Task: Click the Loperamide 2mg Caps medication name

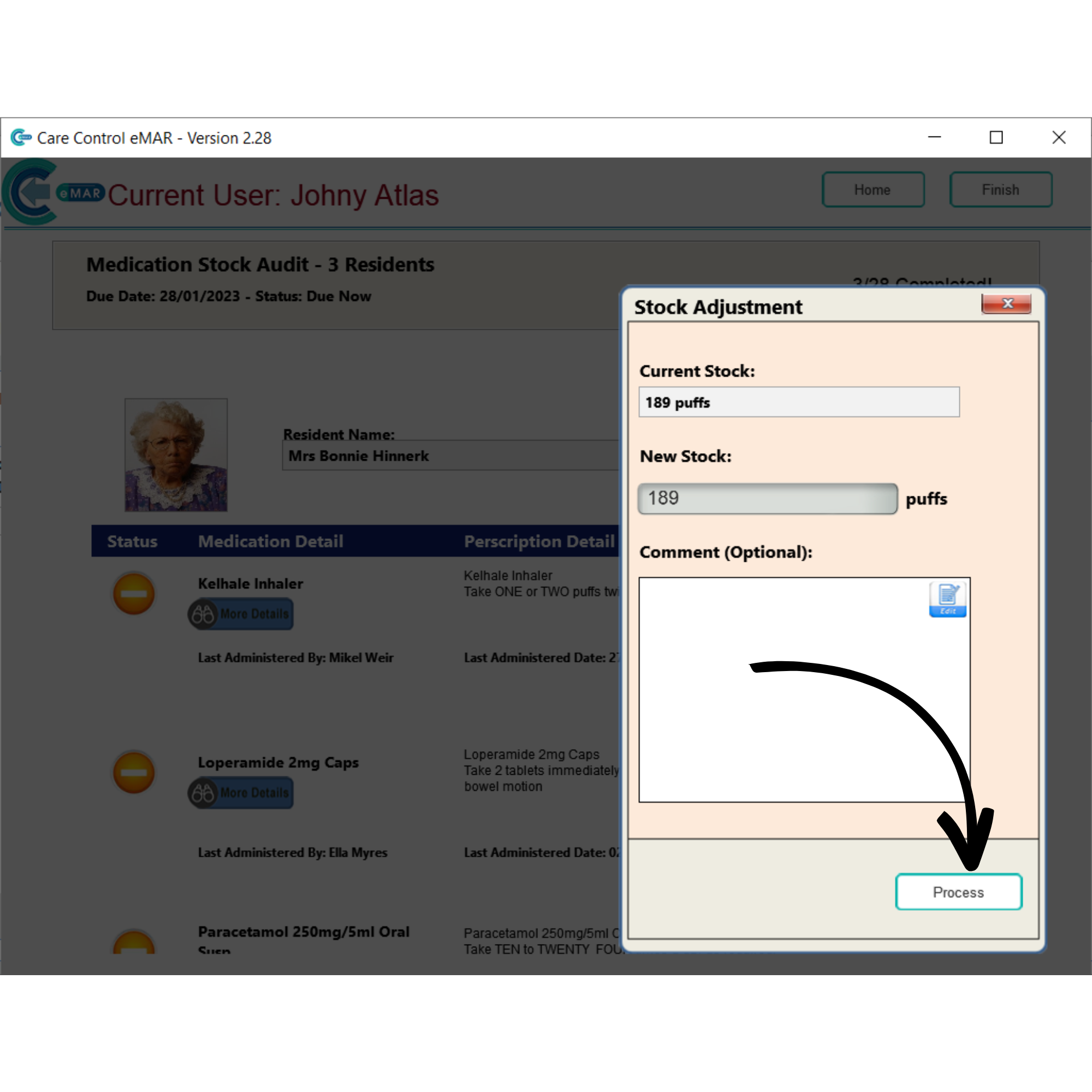Action: [x=278, y=762]
